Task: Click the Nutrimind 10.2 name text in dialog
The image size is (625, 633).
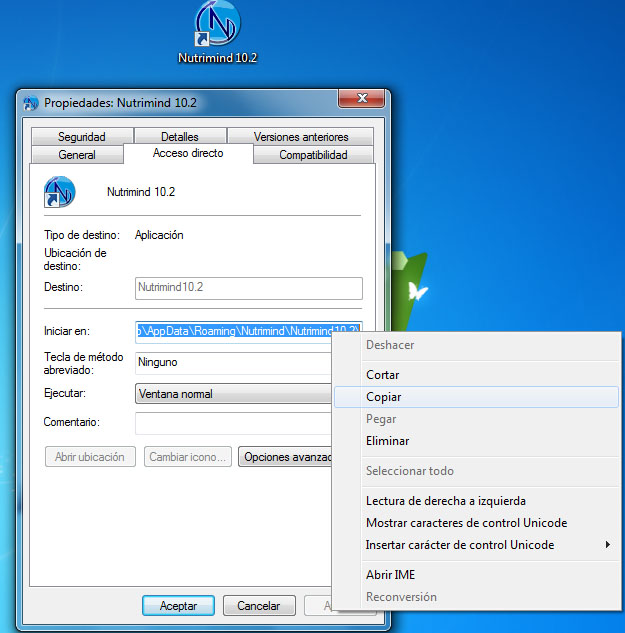Action: [x=141, y=192]
